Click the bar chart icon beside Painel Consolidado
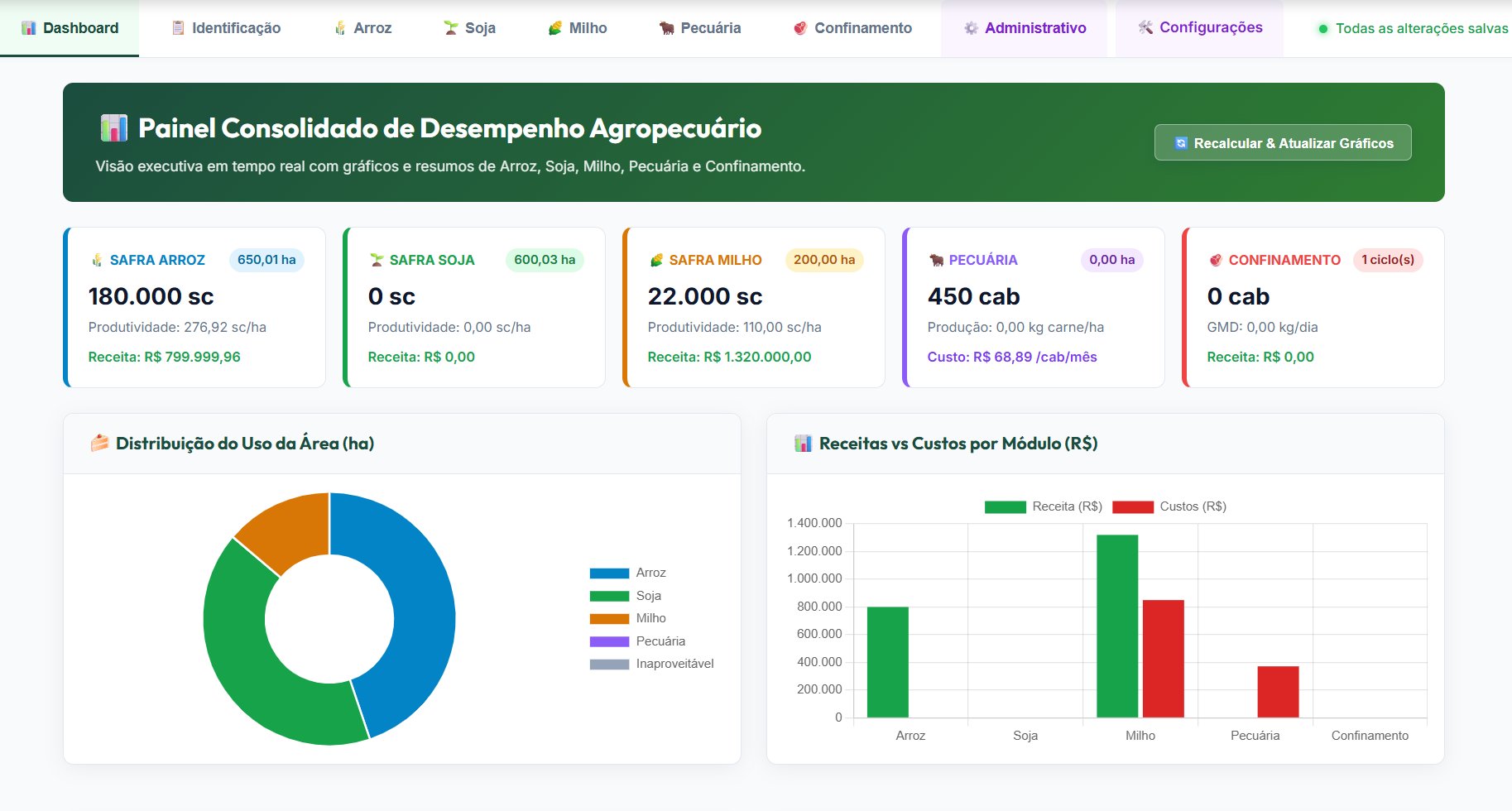 [x=113, y=128]
